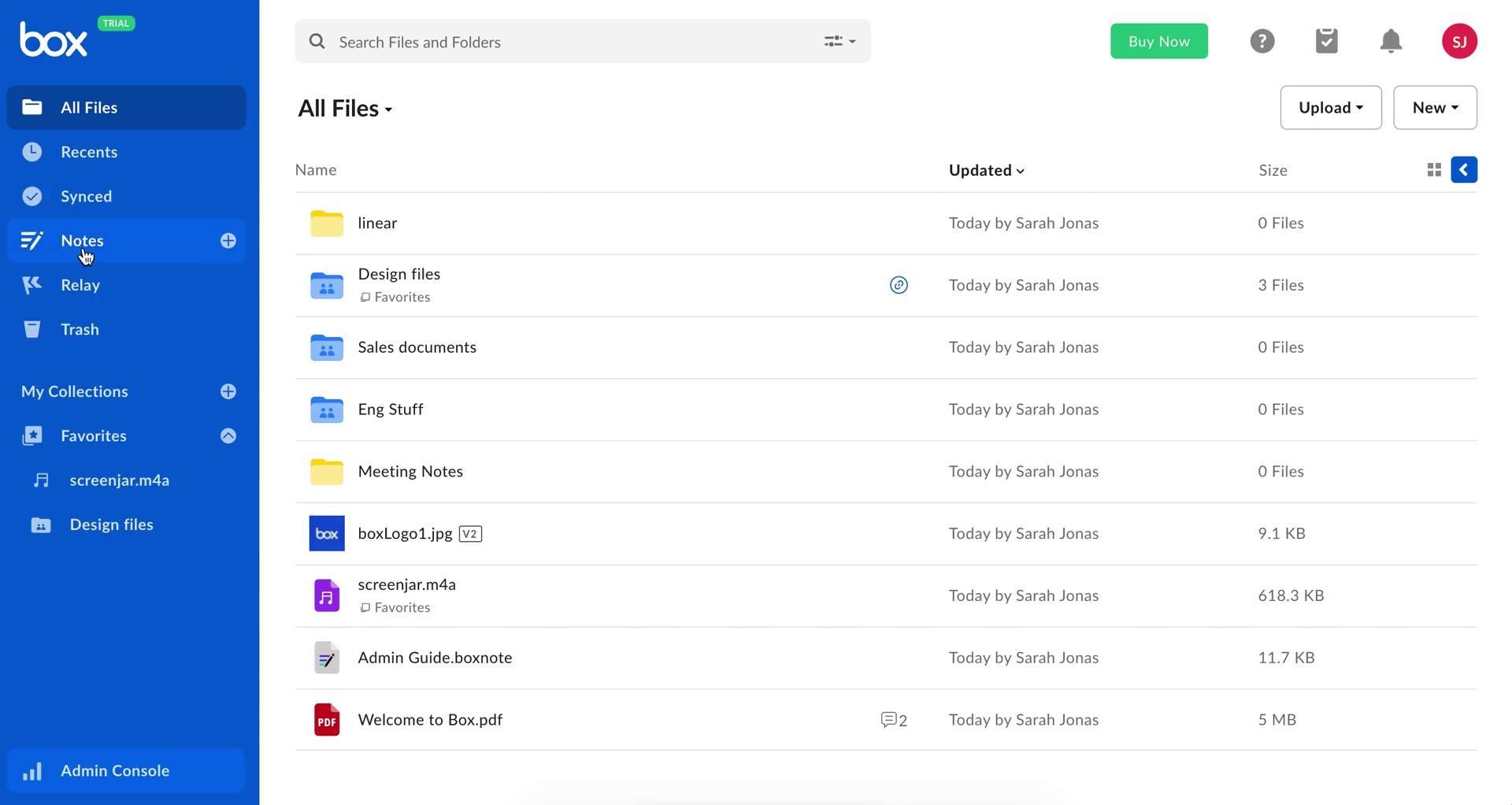Open the search filter options dropdown
Screen dimensions: 1512x805
(x=839, y=42)
